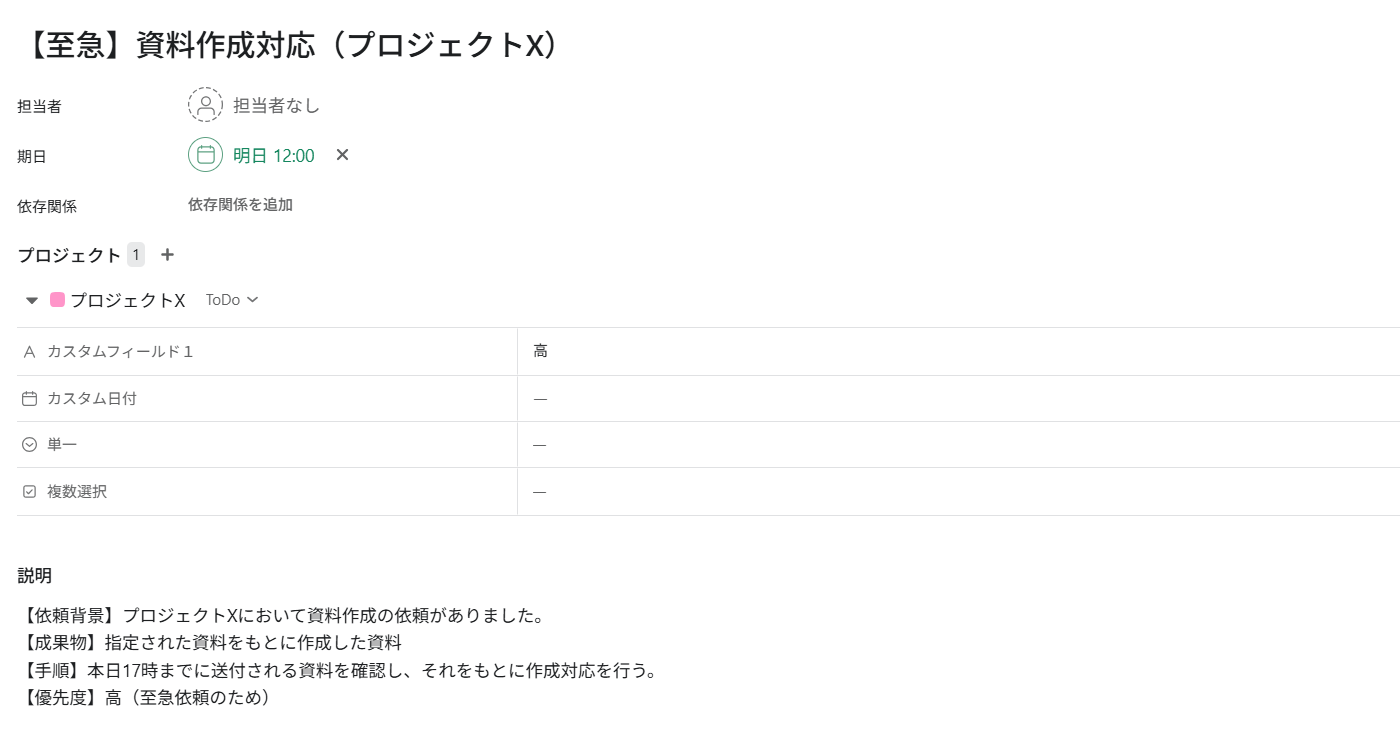Click the calendar icon beside カスタム日付
1400x731 pixels.
[x=29, y=398]
